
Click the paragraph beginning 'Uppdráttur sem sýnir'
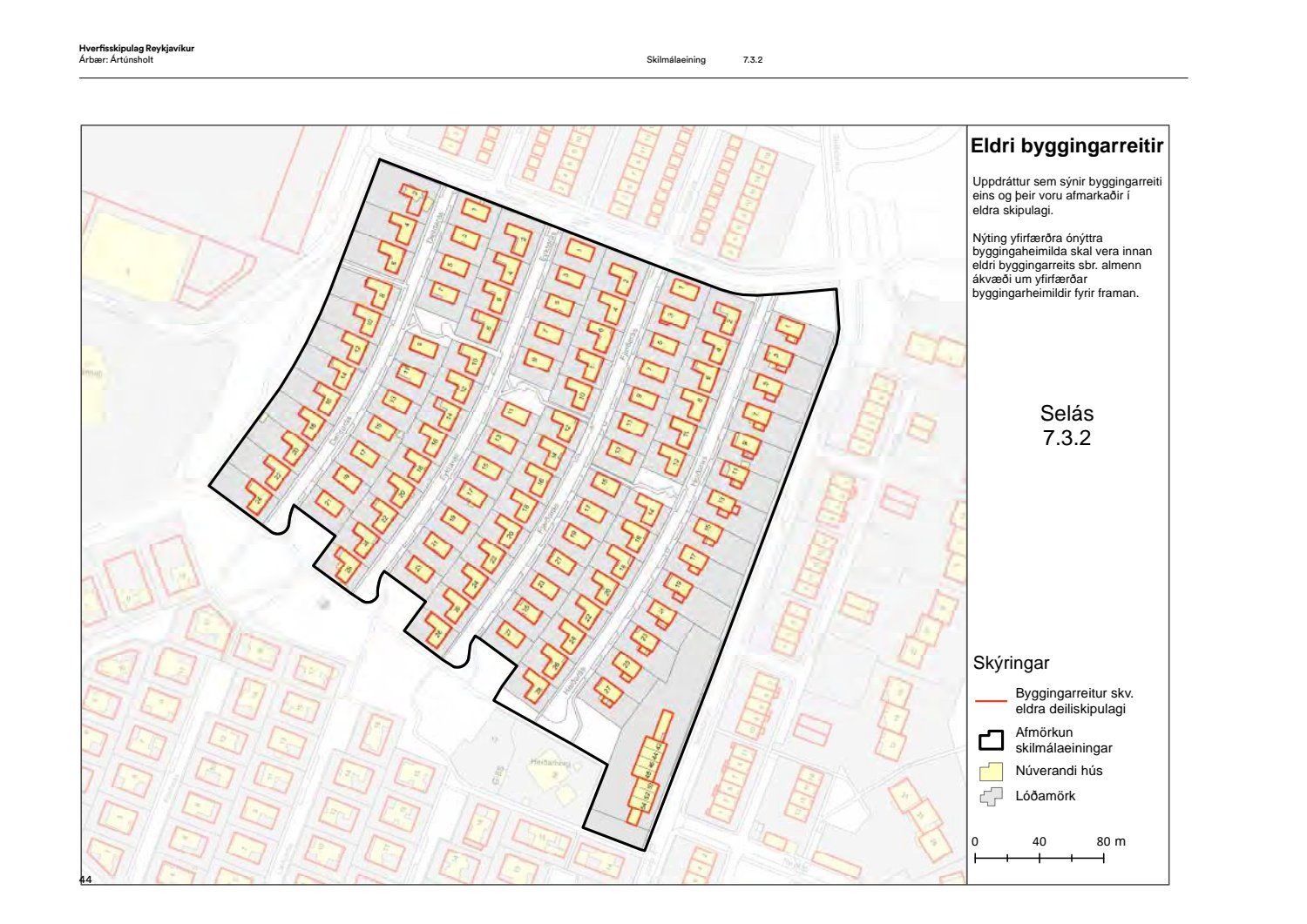tap(1067, 196)
